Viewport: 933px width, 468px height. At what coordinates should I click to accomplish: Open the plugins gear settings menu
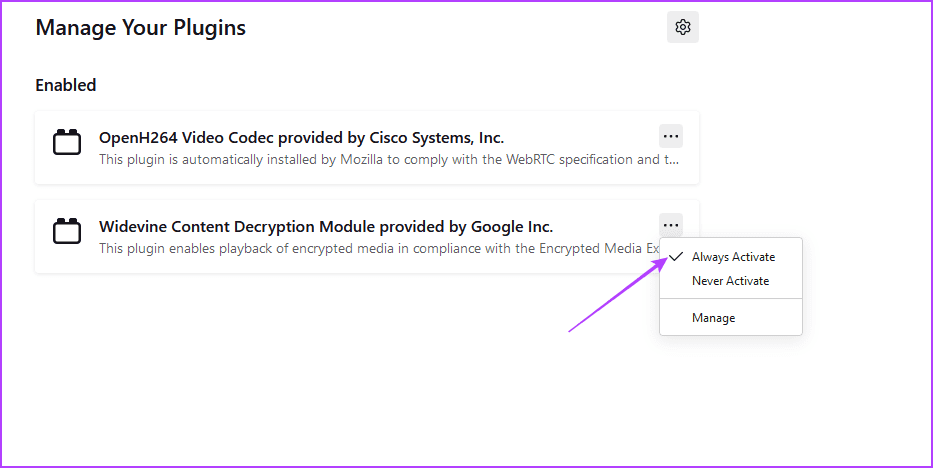[x=683, y=27]
